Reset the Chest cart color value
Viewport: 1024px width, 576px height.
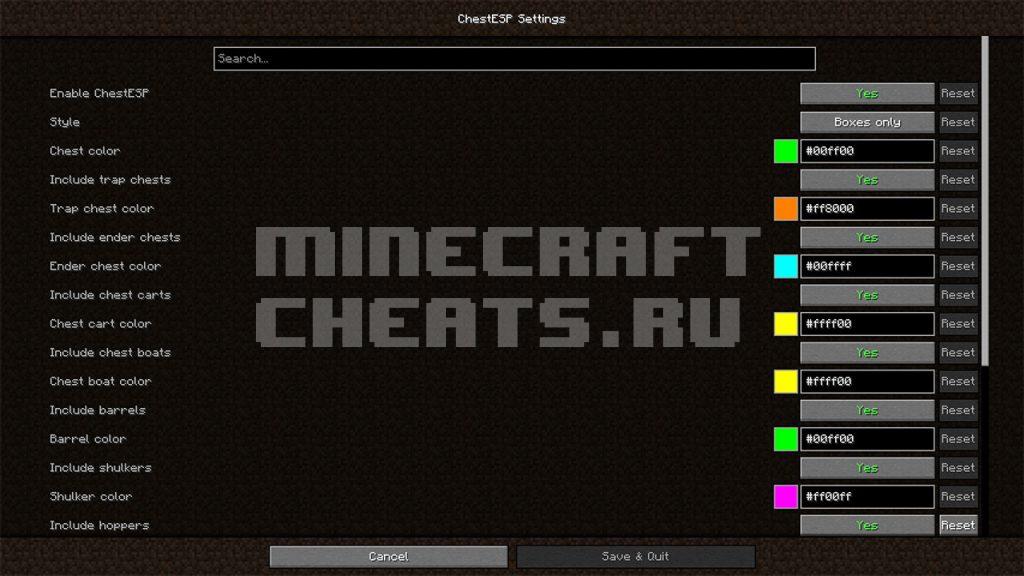958,324
